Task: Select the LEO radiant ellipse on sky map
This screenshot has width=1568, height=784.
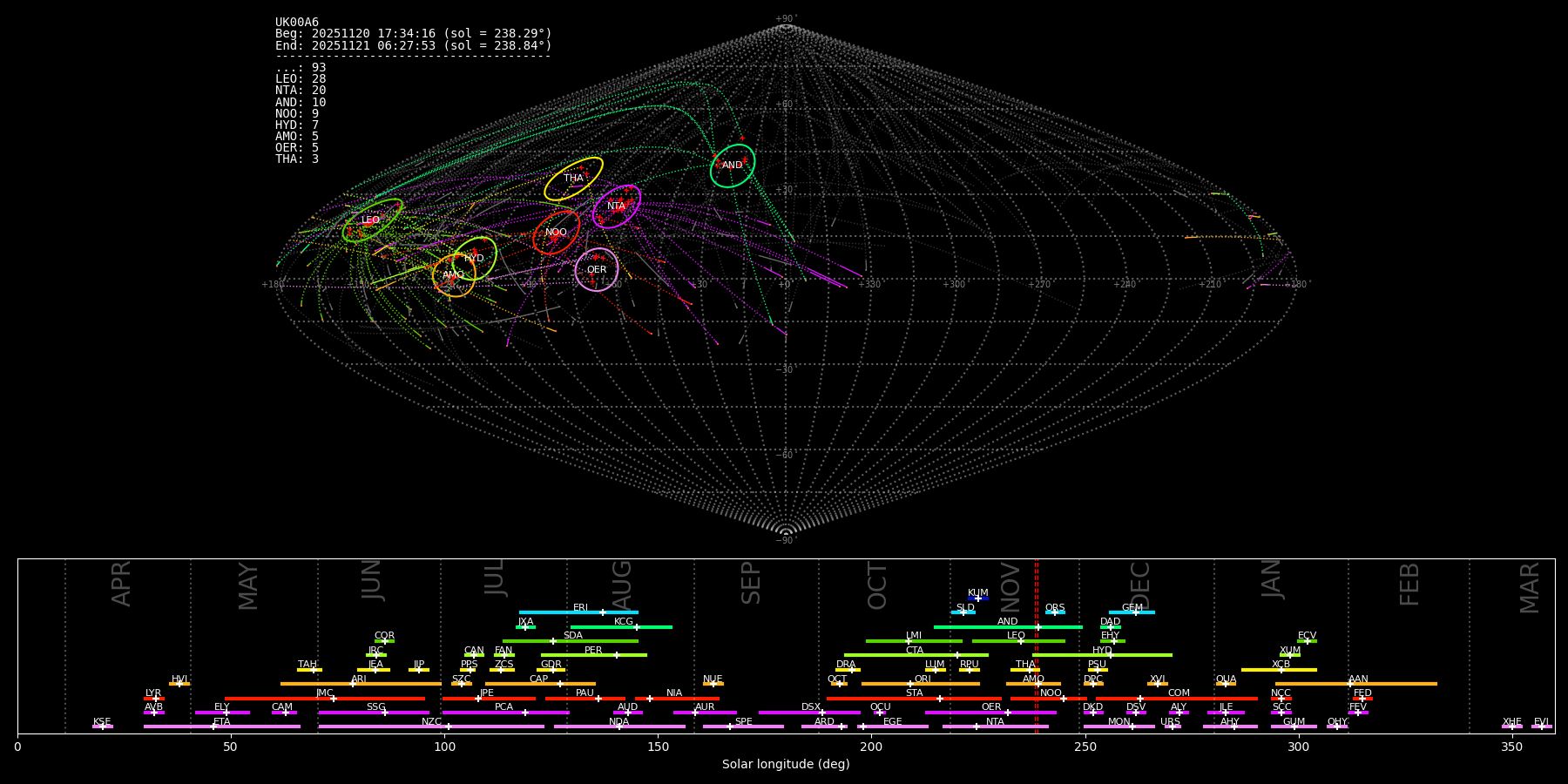Action: click(372, 220)
